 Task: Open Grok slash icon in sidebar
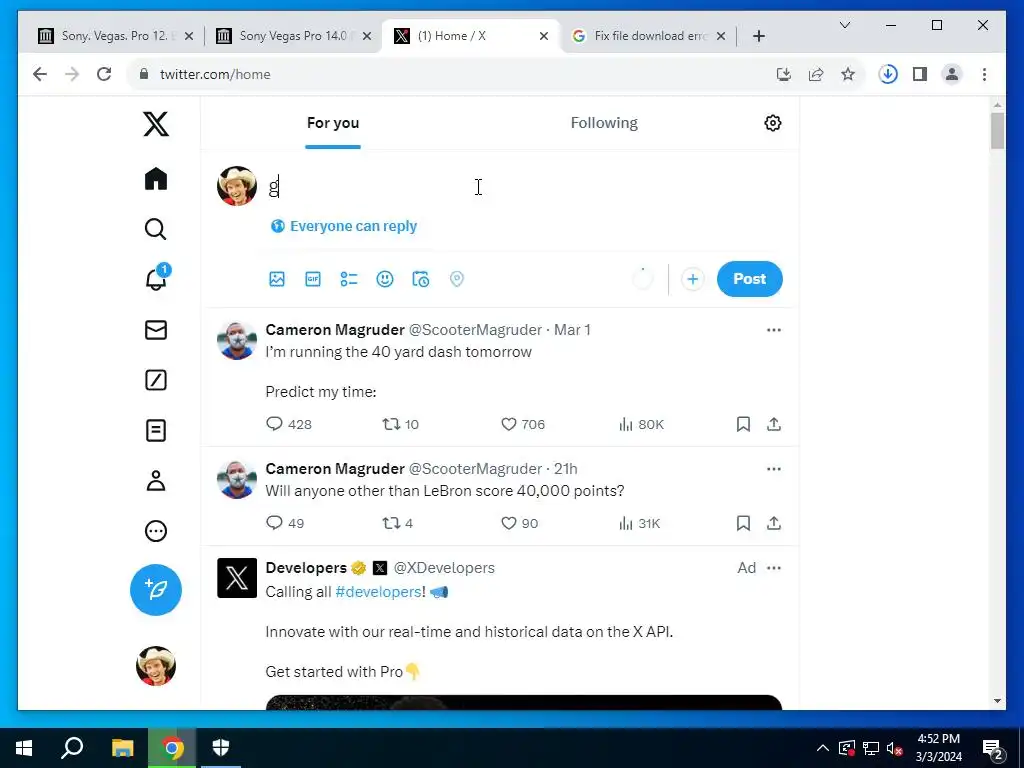155,380
